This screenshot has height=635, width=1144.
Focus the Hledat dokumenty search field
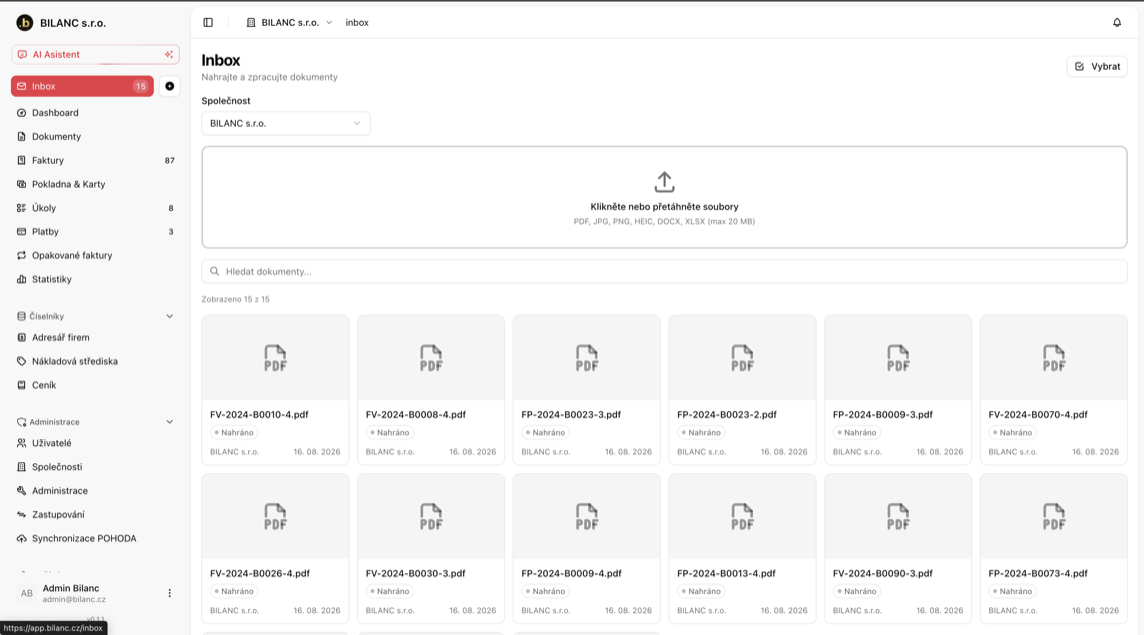click(x=664, y=272)
